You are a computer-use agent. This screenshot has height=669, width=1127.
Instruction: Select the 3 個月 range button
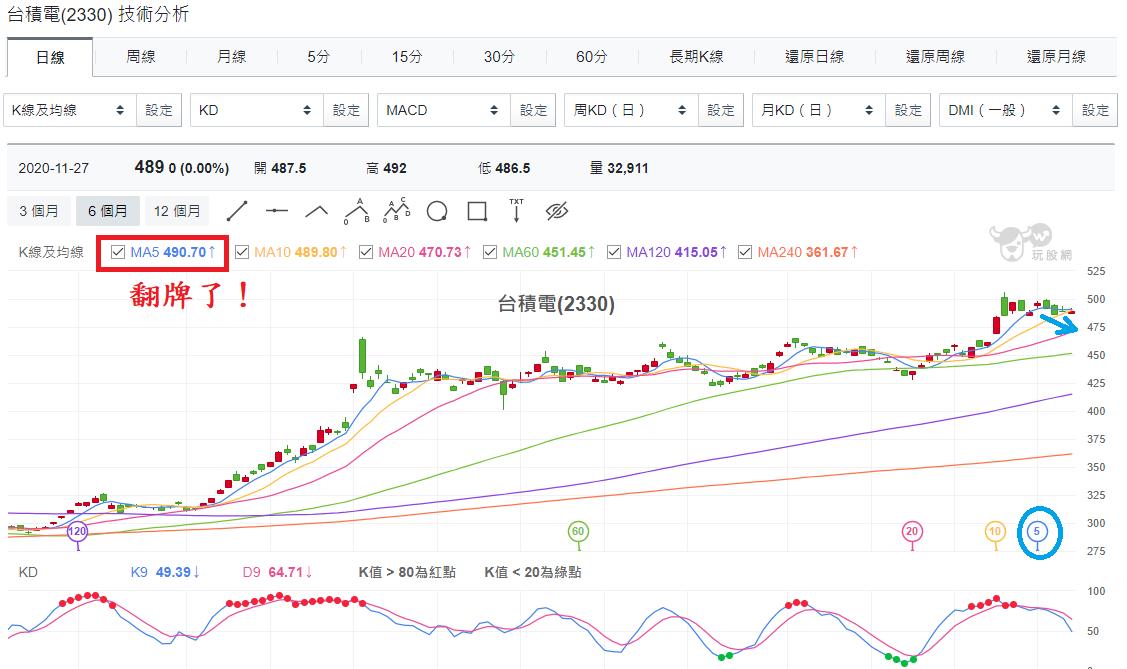pos(39,211)
